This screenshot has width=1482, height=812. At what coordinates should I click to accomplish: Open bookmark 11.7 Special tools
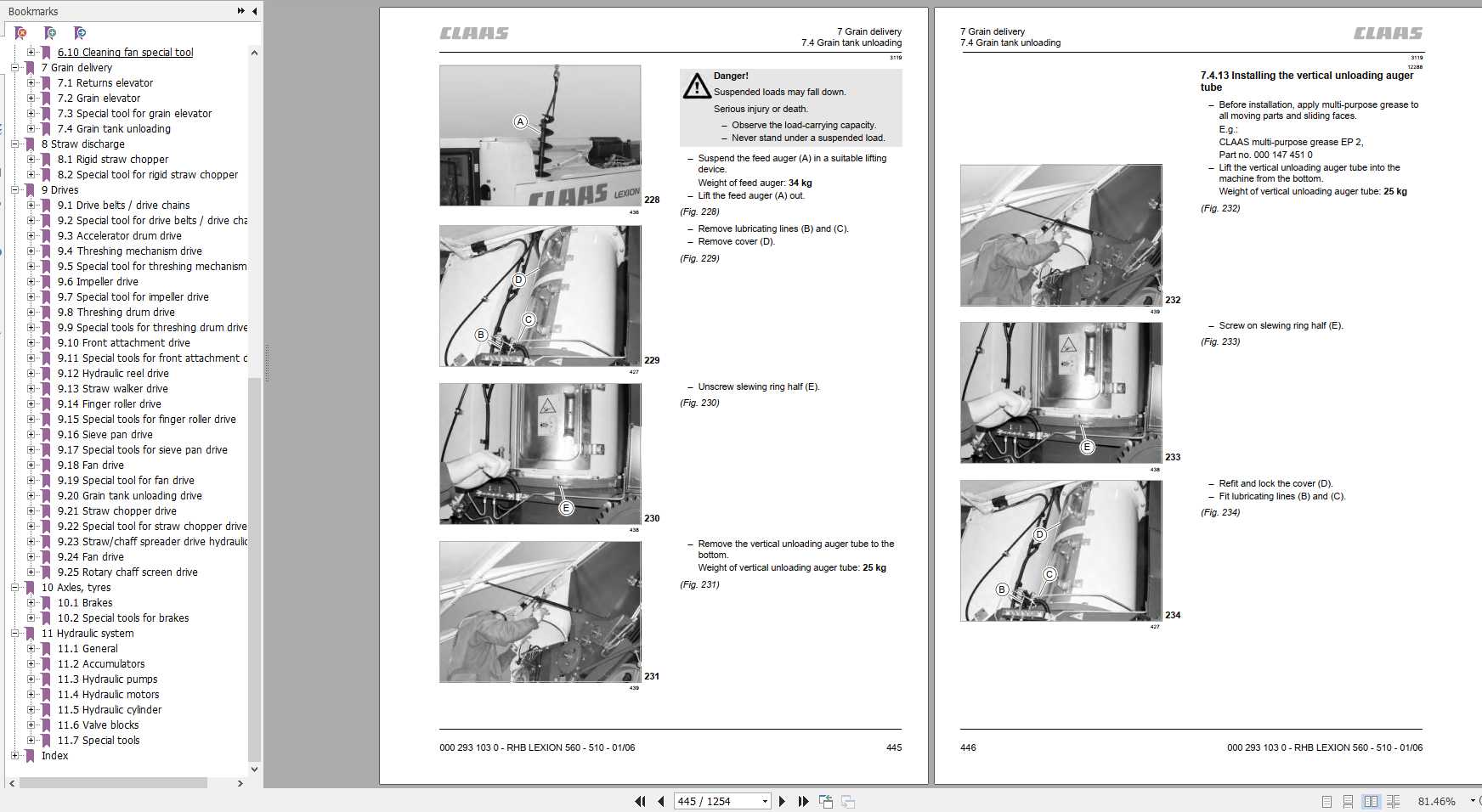pyautogui.click(x=99, y=741)
